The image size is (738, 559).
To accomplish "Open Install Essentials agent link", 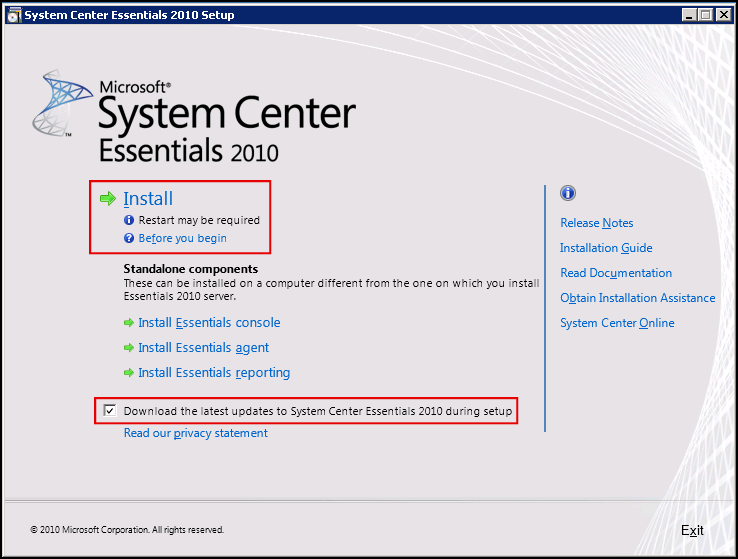I will [x=203, y=348].
